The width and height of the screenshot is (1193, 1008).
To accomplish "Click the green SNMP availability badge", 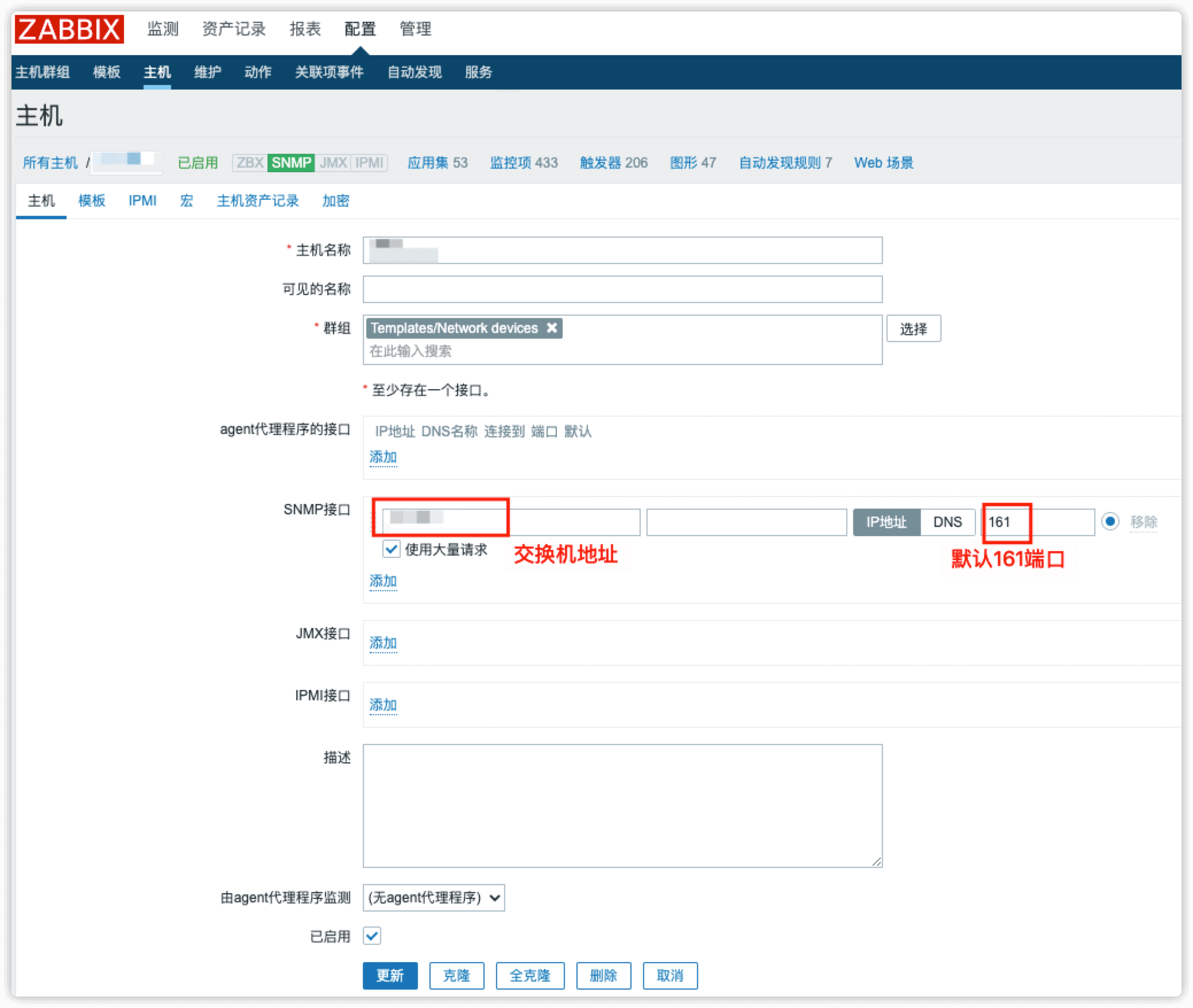I will coord(291,162).
